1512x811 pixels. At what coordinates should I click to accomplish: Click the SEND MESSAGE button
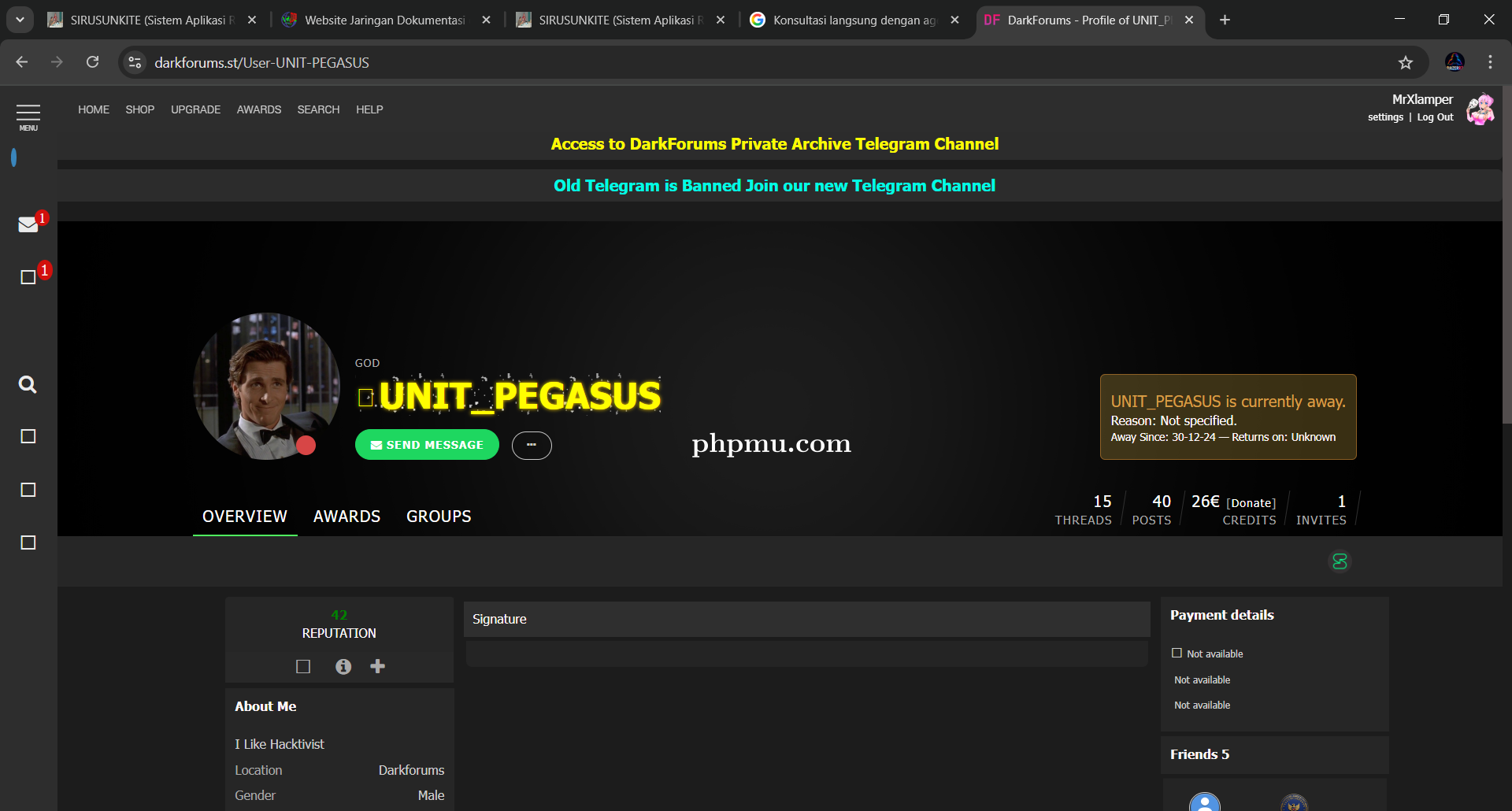coord(427,445)
